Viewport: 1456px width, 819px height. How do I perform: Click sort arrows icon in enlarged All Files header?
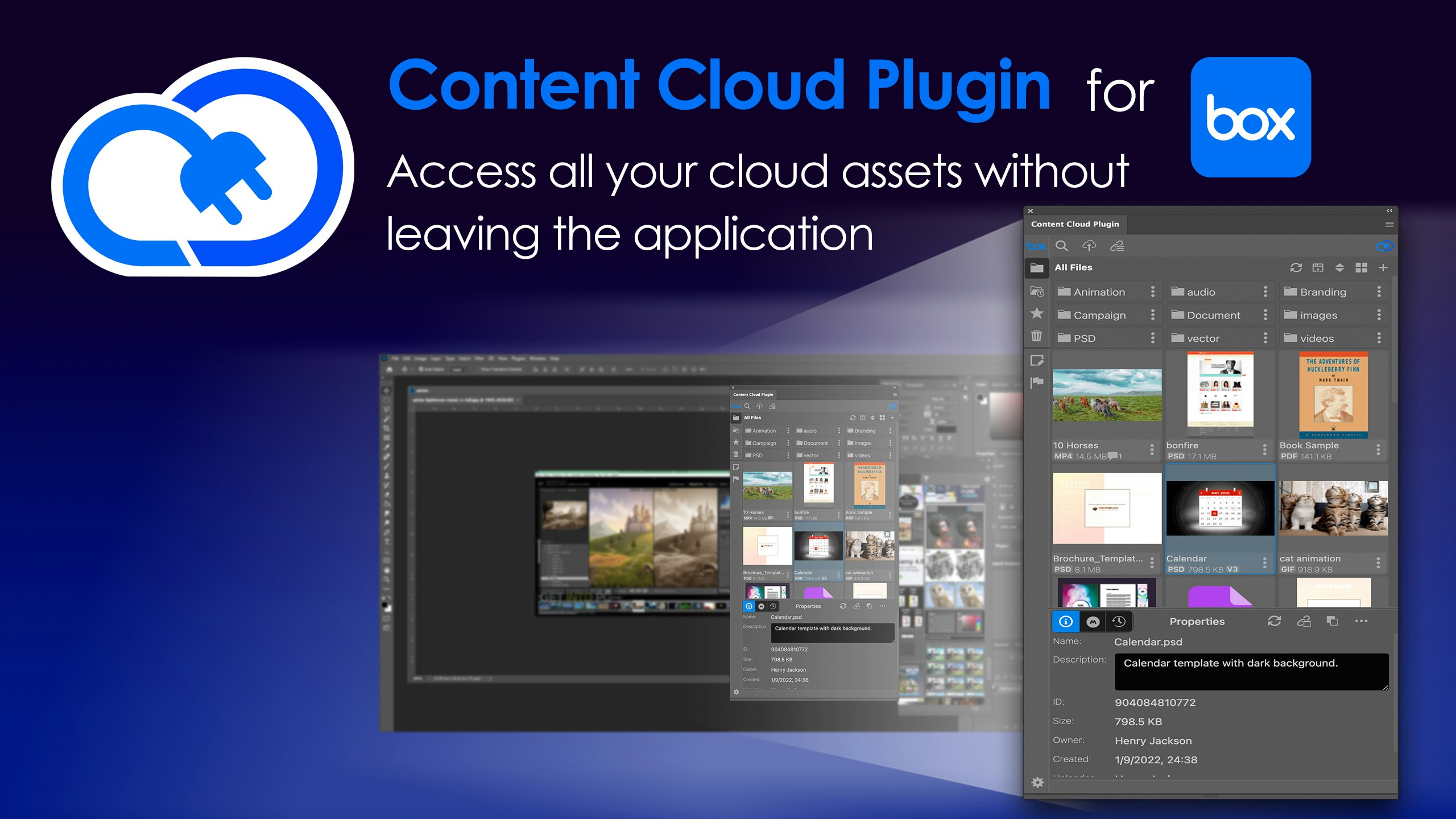1339,267
